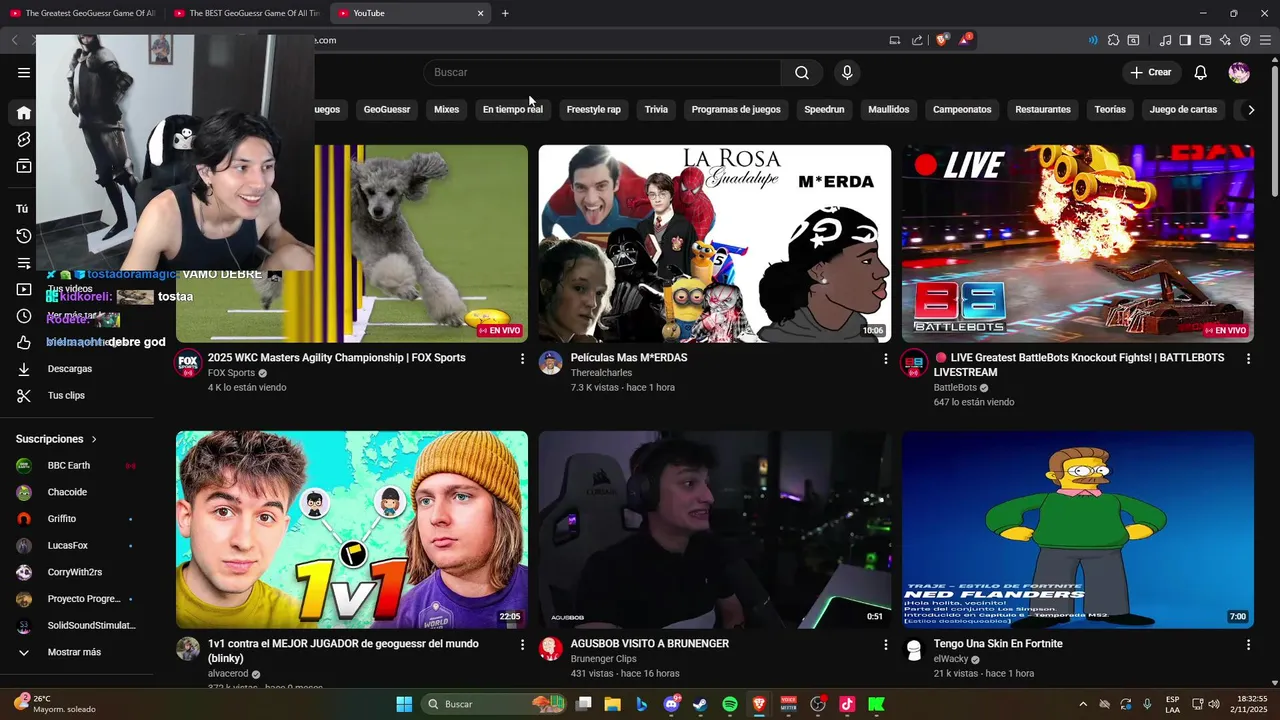The height and width of the screenshot is (720, 1280).
Task: Open watch History icon in sidebar
Action: [x=24, y=236]
